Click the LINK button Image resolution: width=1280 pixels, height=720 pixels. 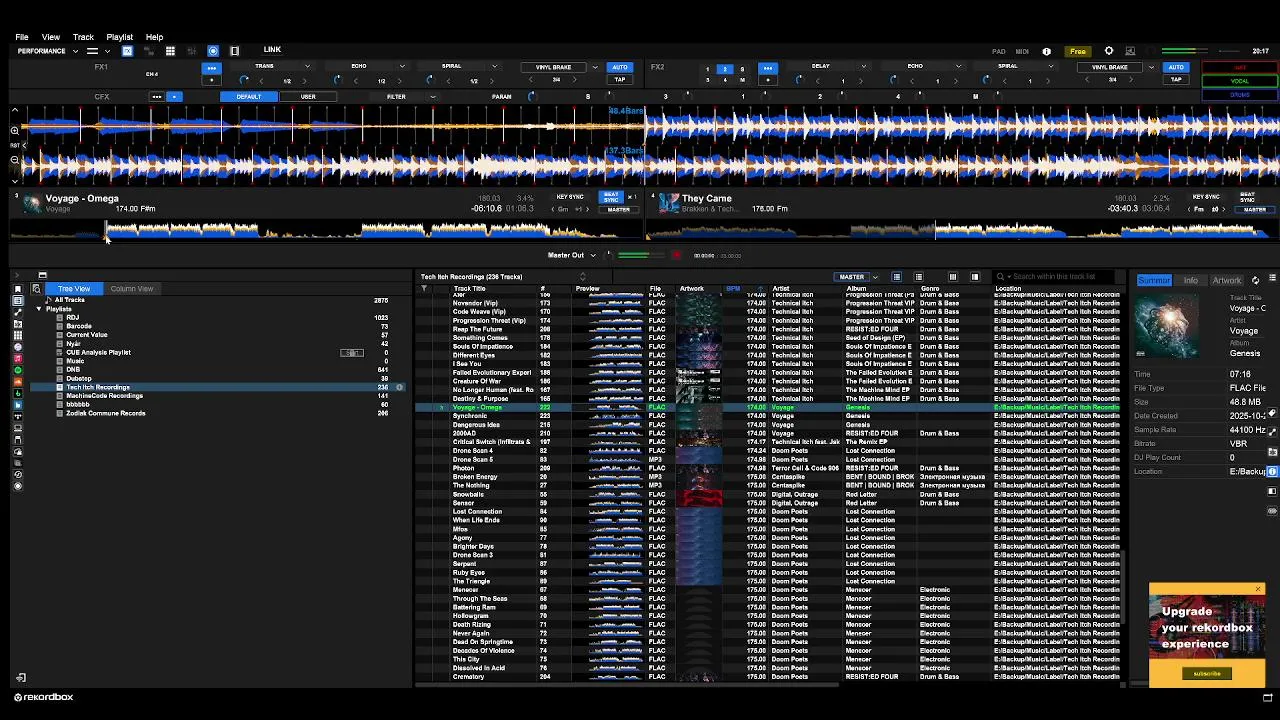pos(272,50)
